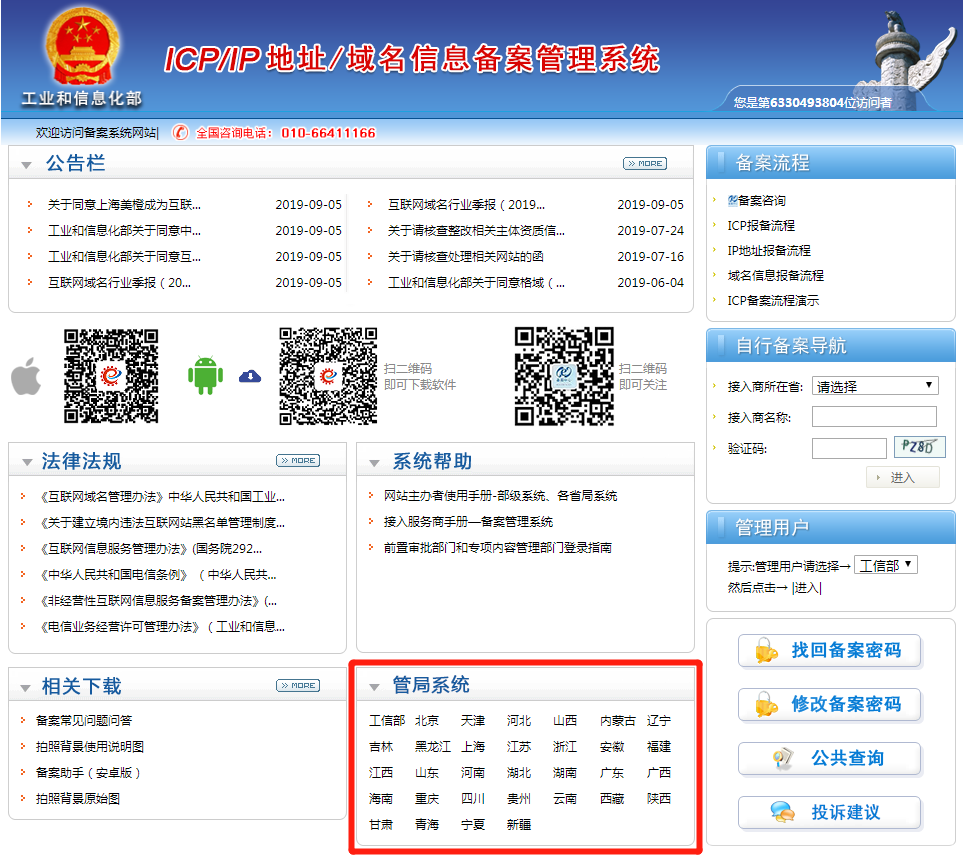The width and height of the screenshot is (965, 858).
Task: Click the 找回备案密码 button
Action: coord(830,651)
